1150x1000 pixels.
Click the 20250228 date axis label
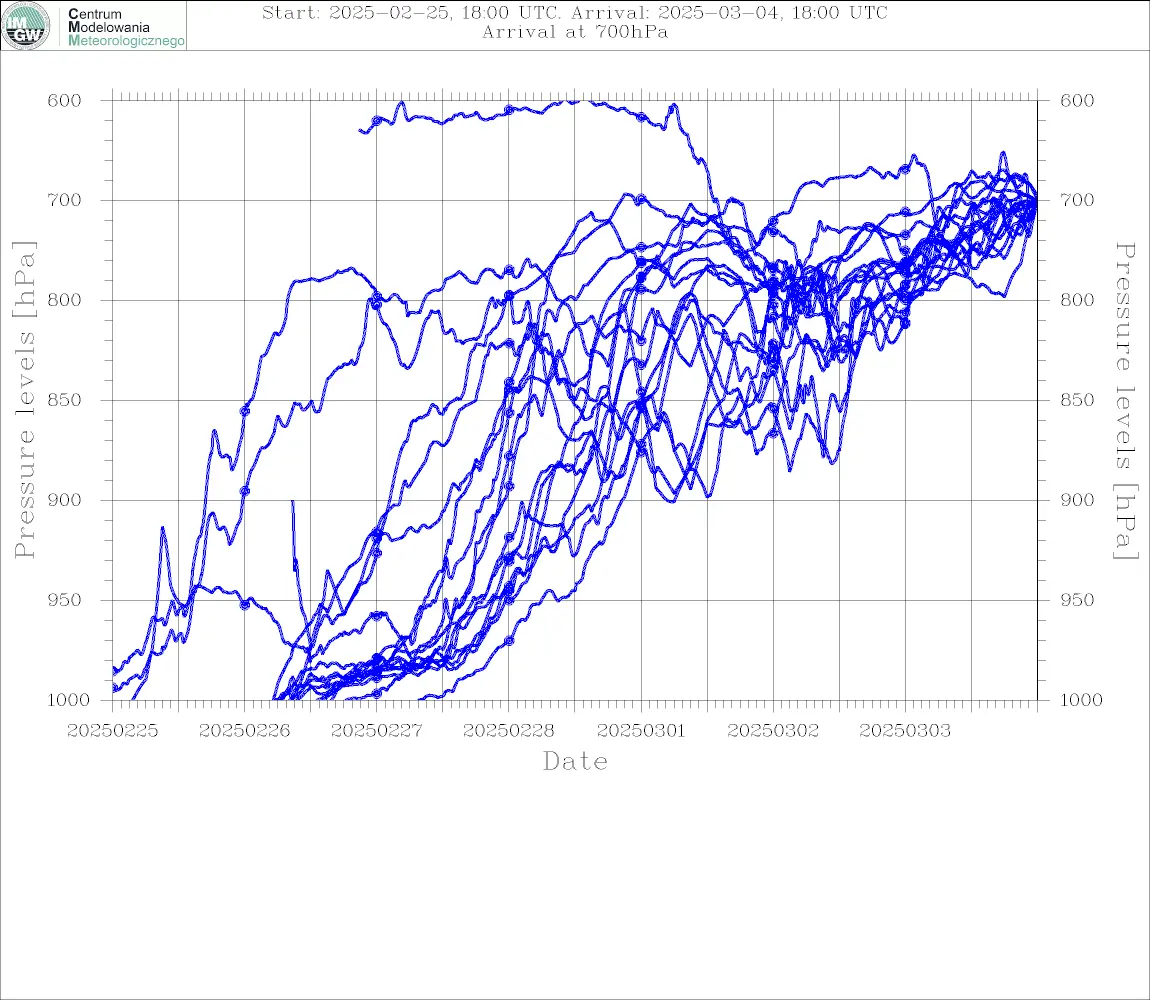(508, 731)
